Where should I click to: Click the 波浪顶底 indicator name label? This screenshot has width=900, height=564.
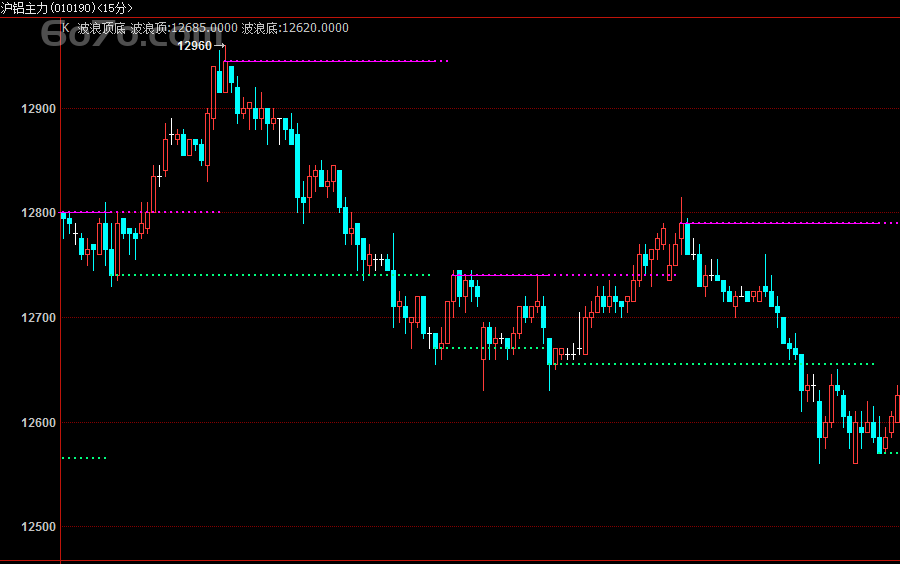point(101,28)
